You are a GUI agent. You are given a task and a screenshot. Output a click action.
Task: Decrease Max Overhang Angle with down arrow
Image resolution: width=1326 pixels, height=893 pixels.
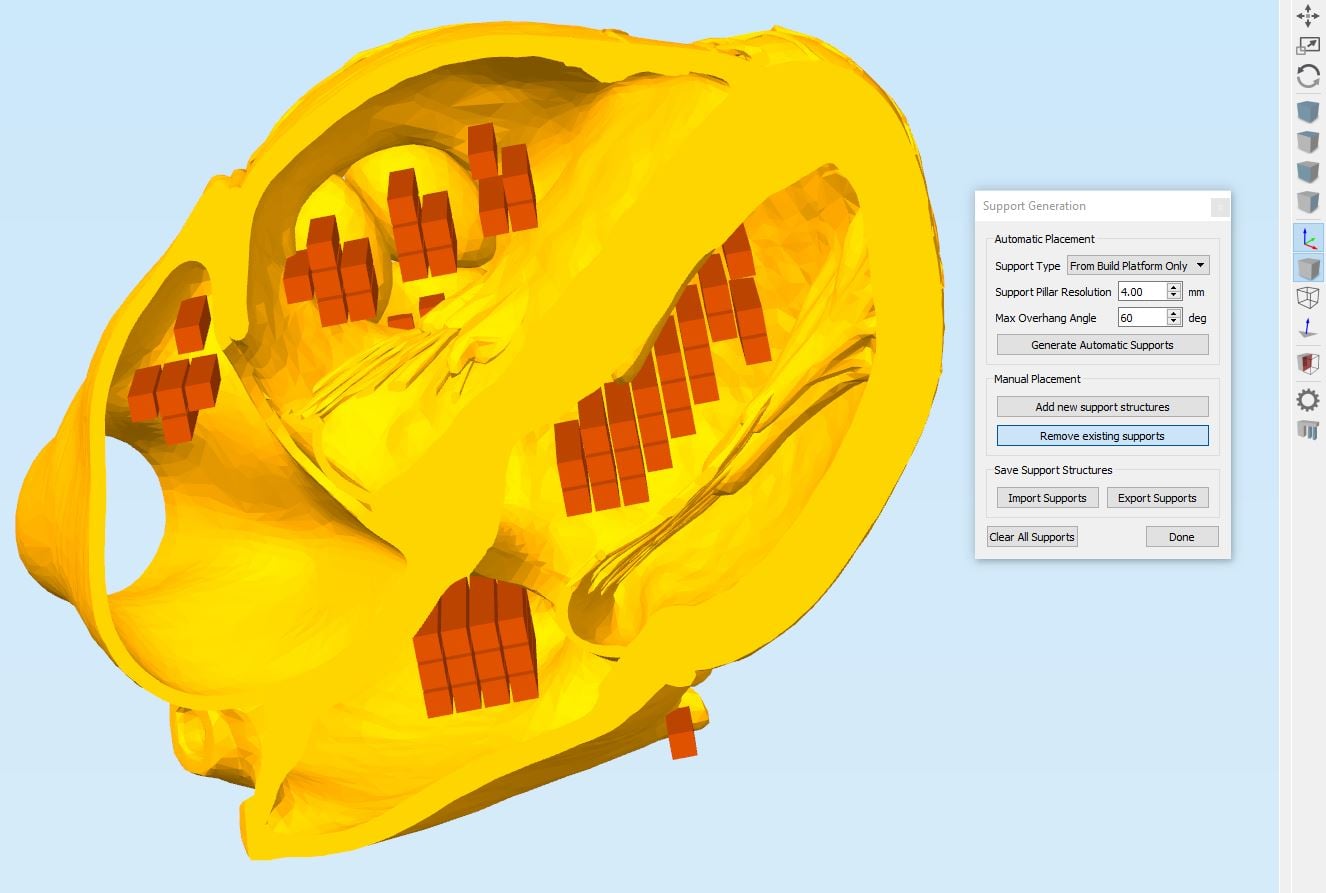point(1174,322)
